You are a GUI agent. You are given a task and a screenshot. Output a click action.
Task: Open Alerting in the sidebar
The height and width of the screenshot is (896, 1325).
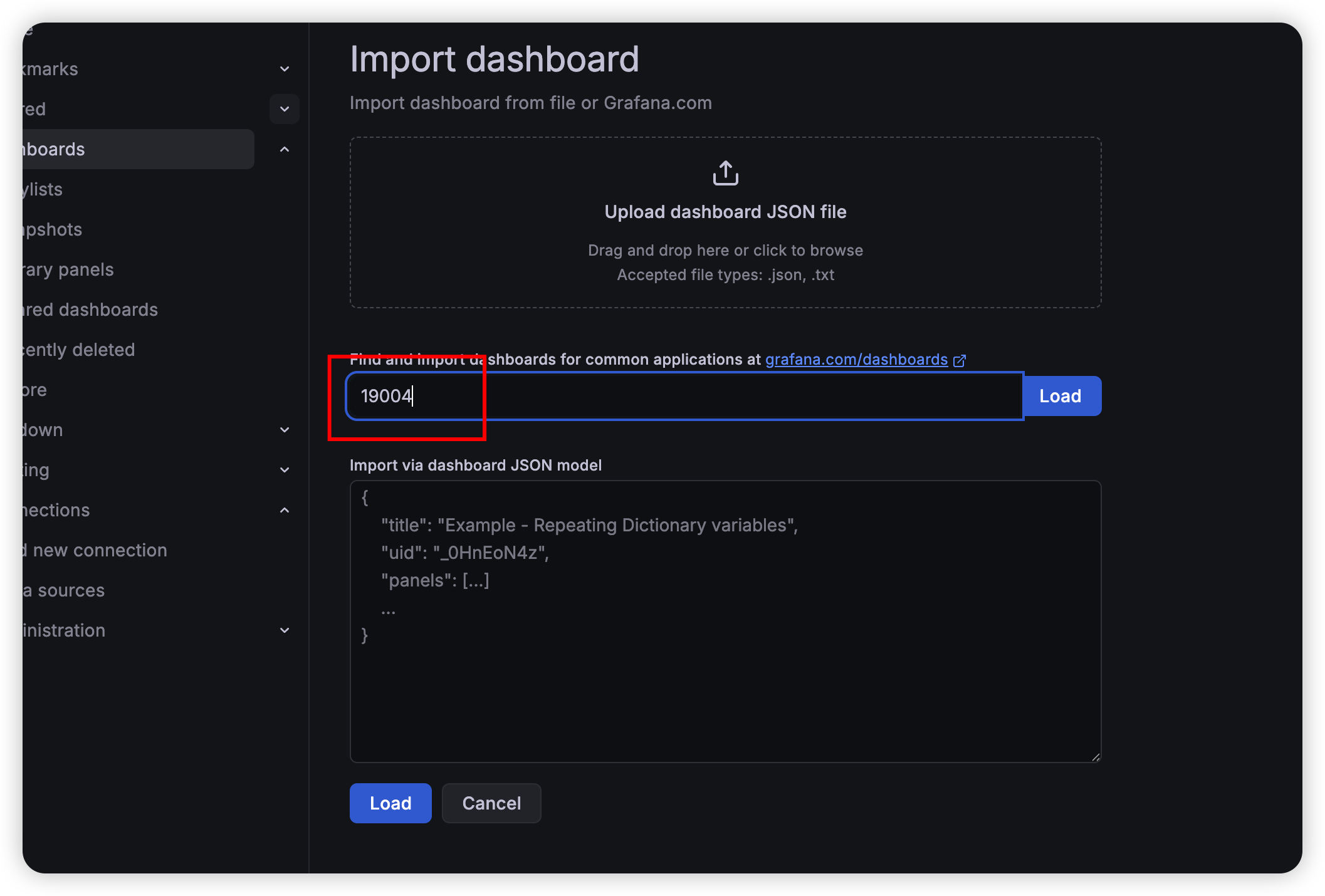[x=36, y=470]
